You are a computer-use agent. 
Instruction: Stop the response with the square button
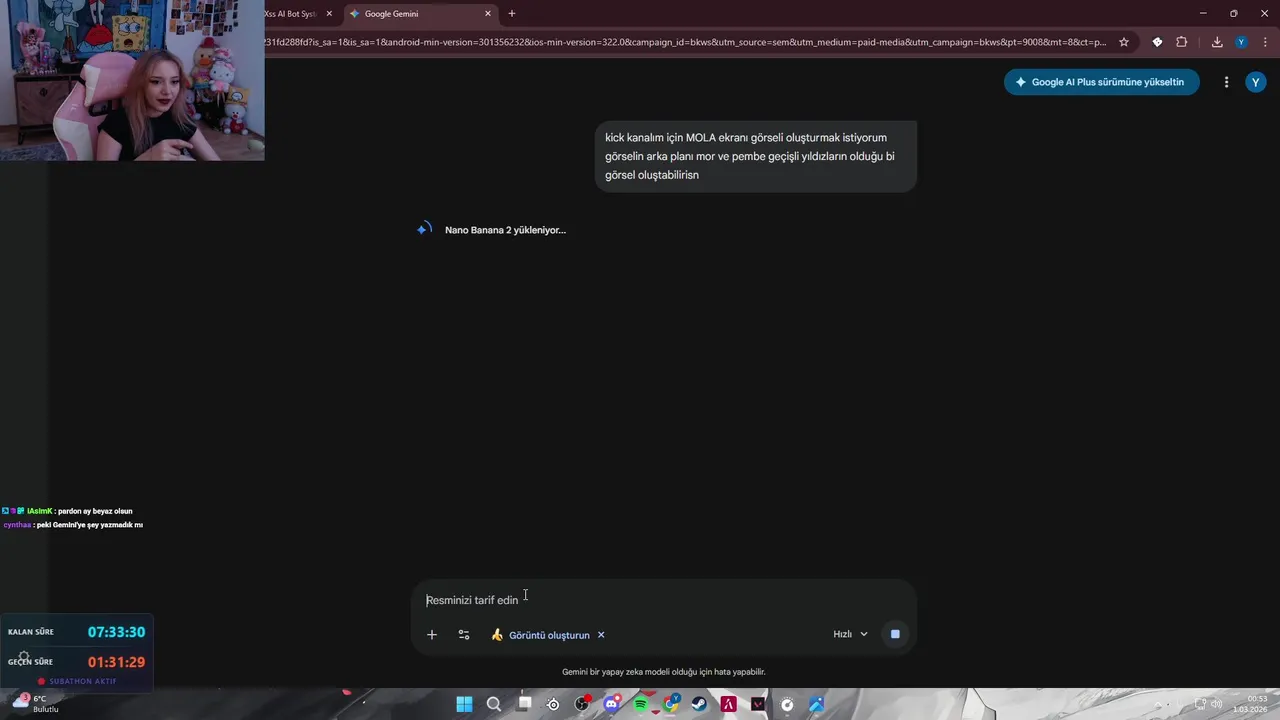pos(895,634)
